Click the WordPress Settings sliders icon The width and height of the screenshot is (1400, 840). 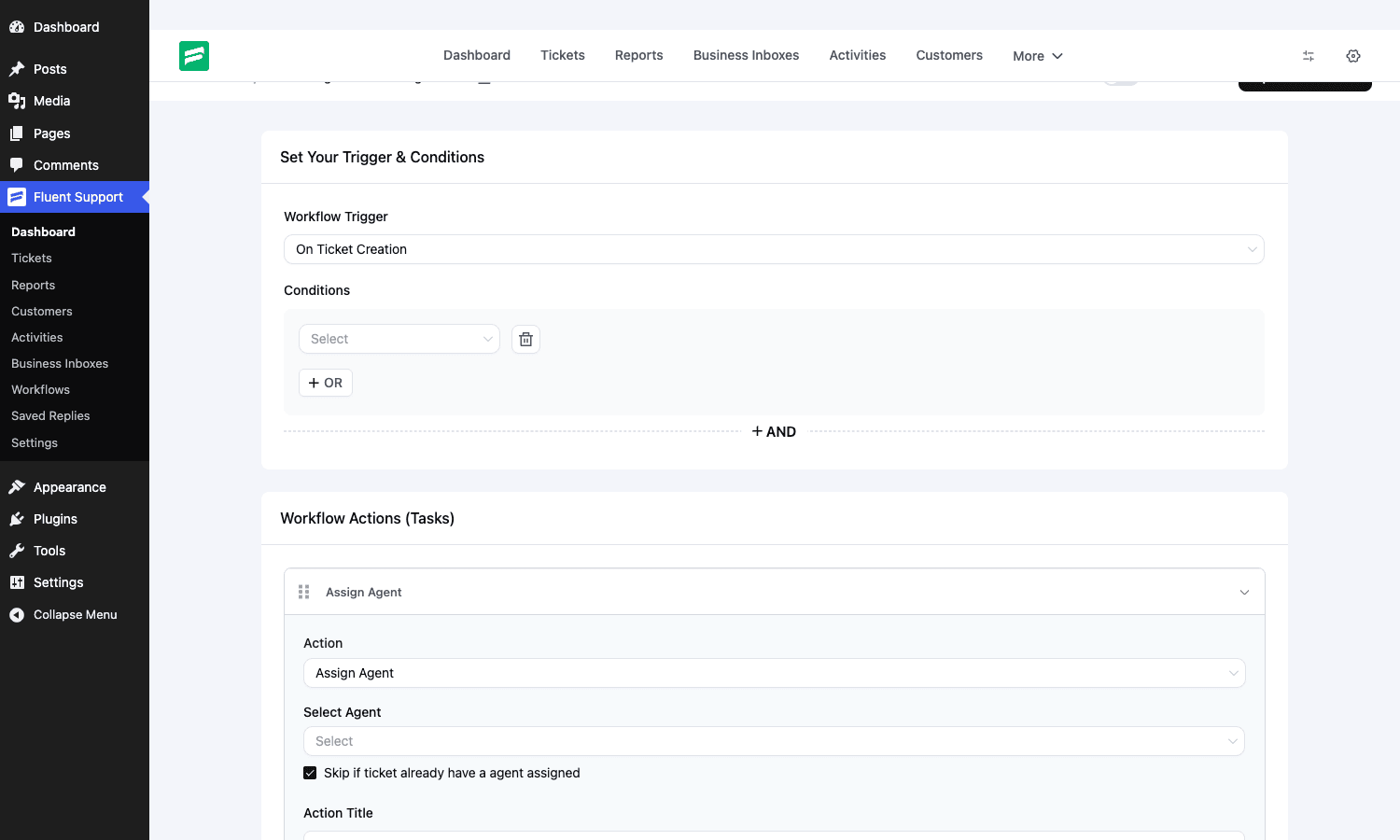click(17, 582)
